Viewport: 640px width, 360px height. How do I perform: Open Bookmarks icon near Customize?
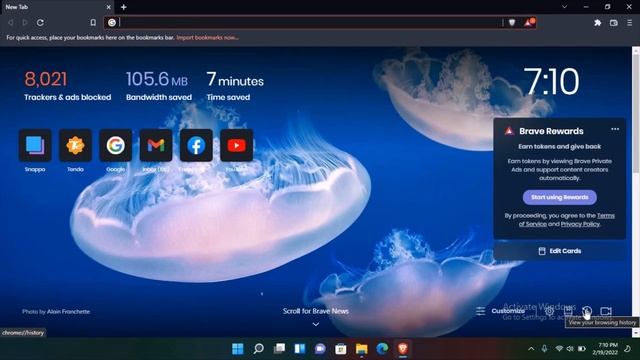pyautogui.click(x=568, y=311)
